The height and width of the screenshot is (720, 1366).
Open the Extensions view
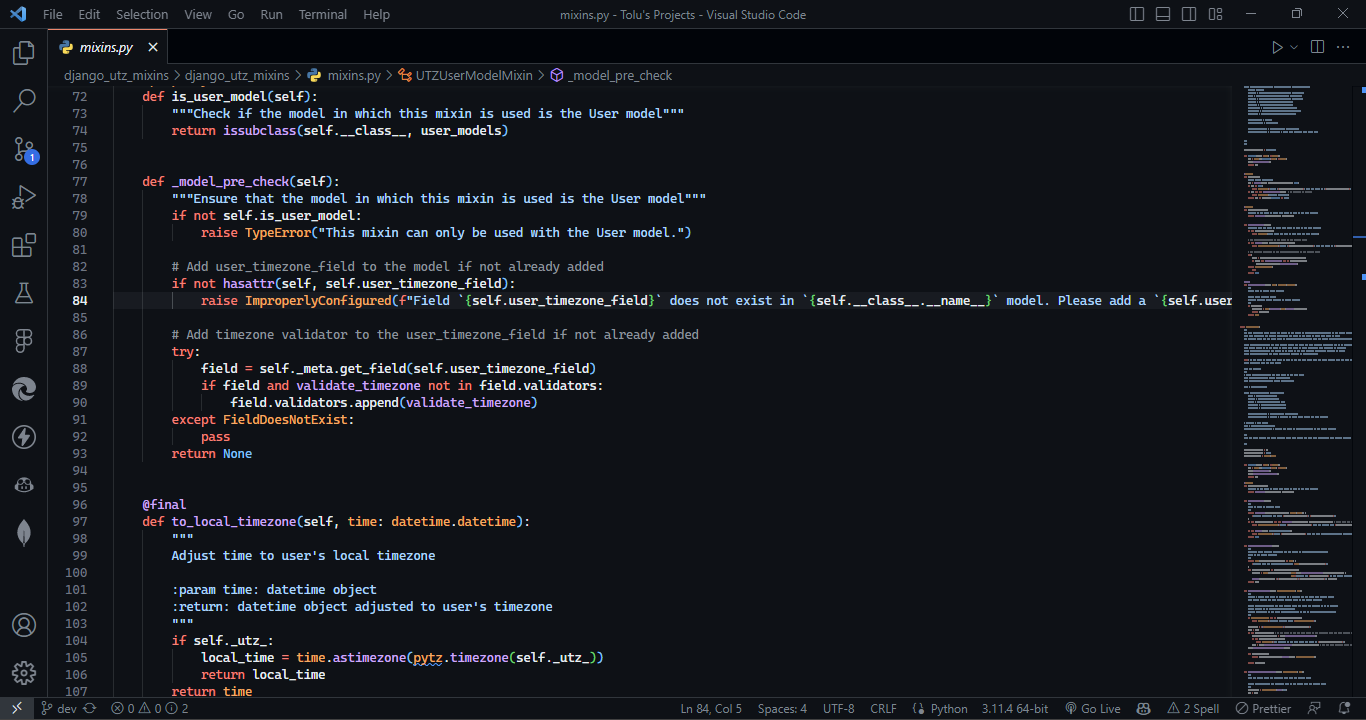[24, 245]
